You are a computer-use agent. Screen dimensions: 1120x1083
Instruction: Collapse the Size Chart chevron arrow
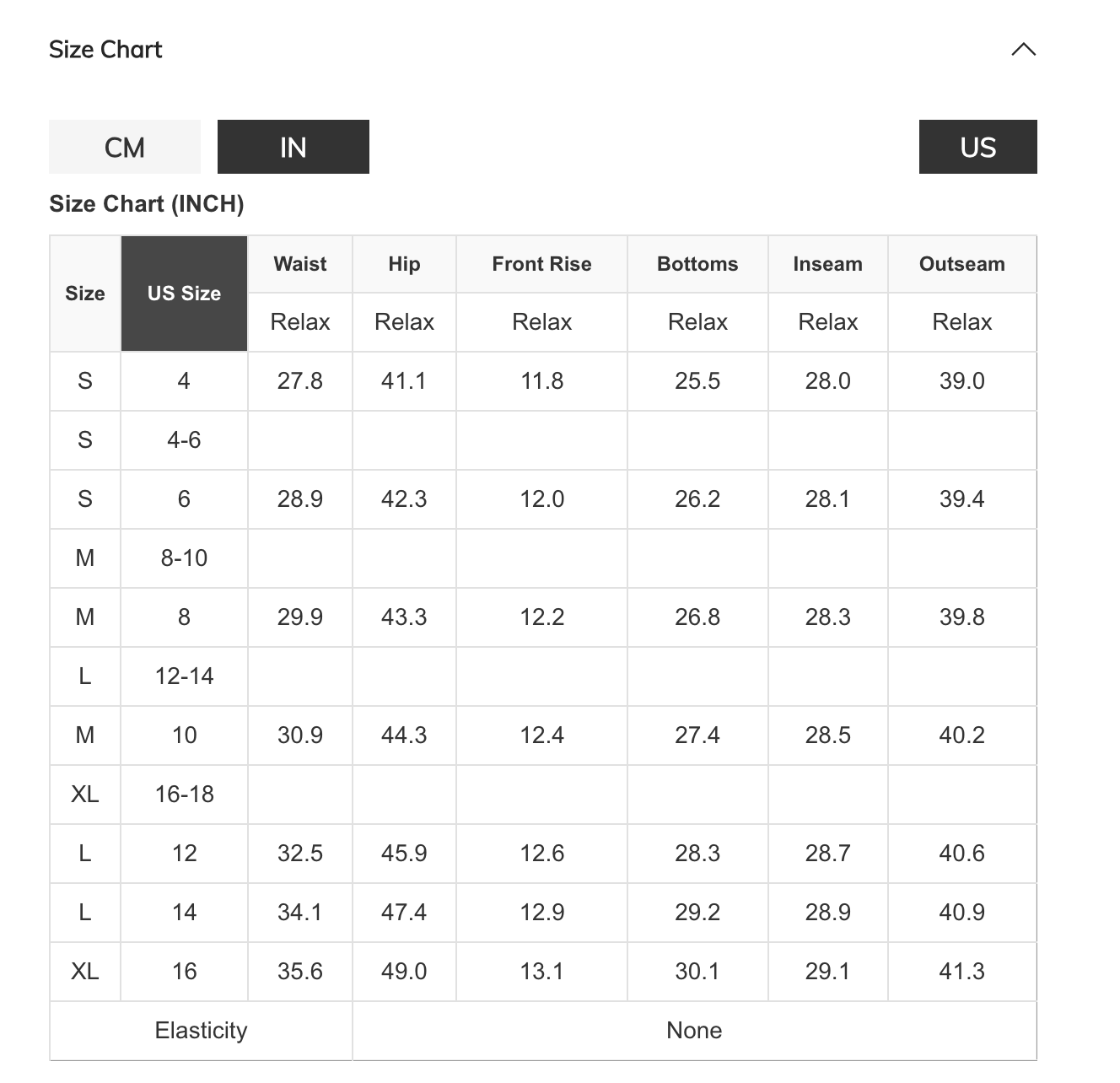point(1023,50)
